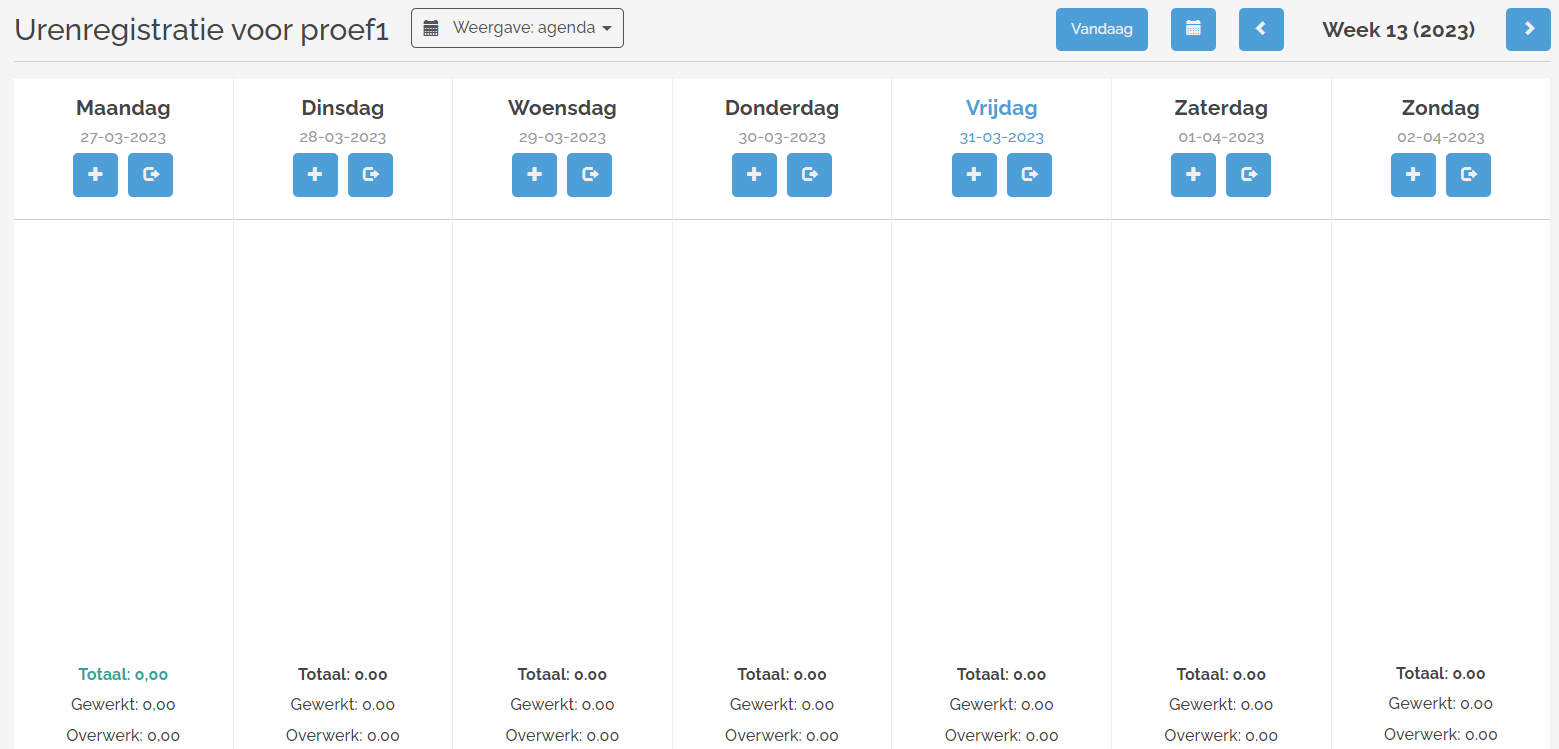The width and height of the screenshot is (1559, 749).
Task: Add hours entry for Donderdag
Action: pyautogui.click(x=754, y=175)
